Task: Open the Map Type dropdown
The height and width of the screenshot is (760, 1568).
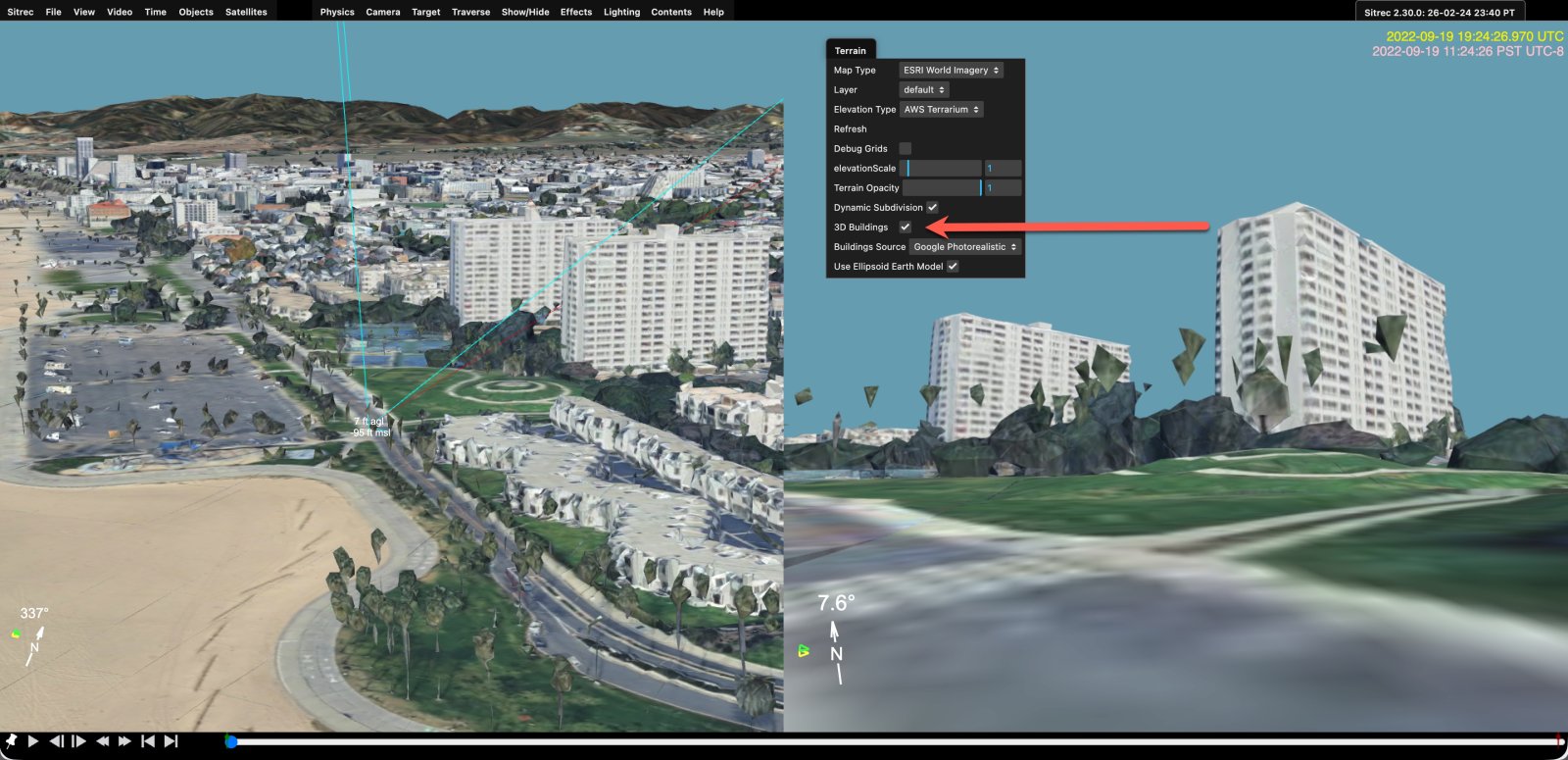Action: click(x=951, y=71)
